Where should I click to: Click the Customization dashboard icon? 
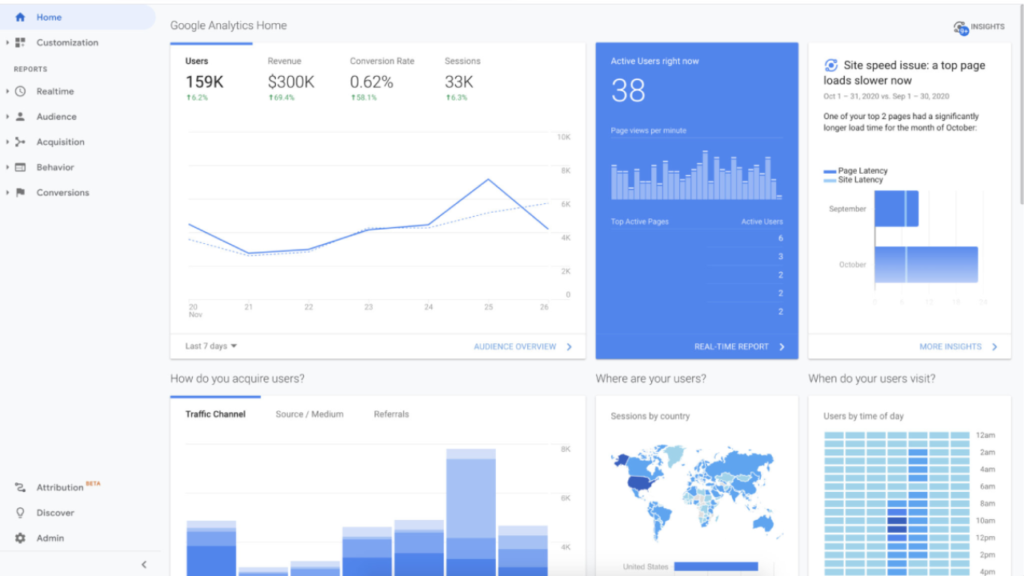[x=20, y=43]
